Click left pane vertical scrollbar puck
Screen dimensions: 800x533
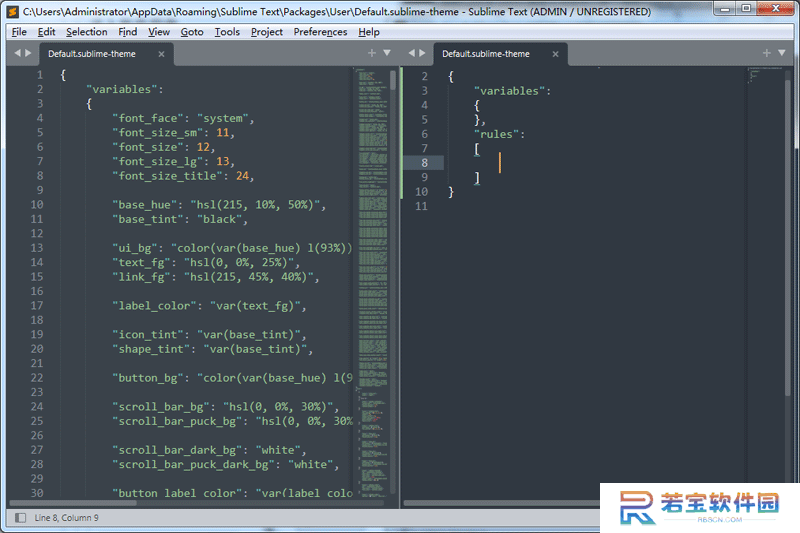click(x=393, y=80)
